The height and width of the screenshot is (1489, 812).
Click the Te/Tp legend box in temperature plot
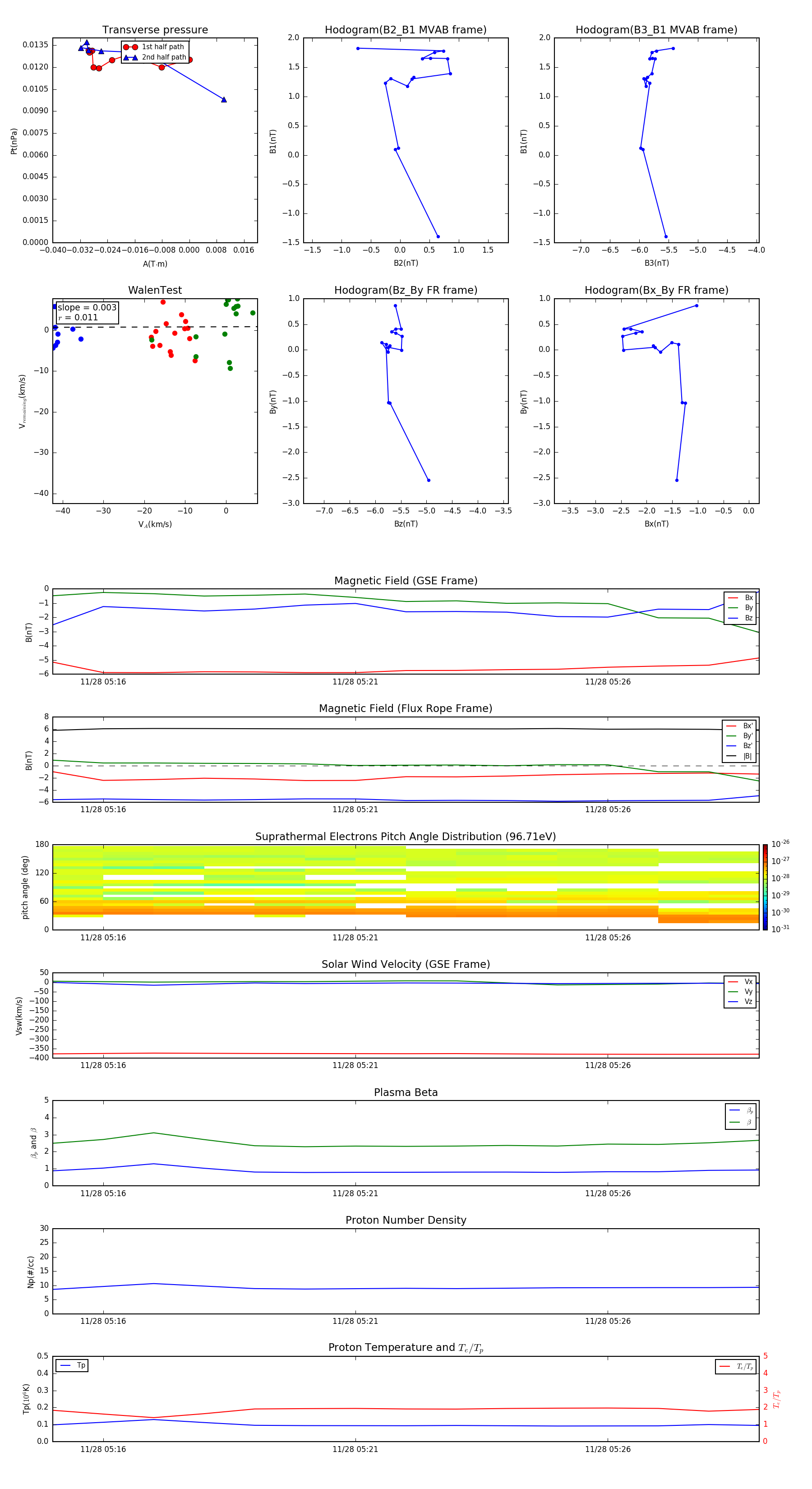click(x=736, y=1366)
